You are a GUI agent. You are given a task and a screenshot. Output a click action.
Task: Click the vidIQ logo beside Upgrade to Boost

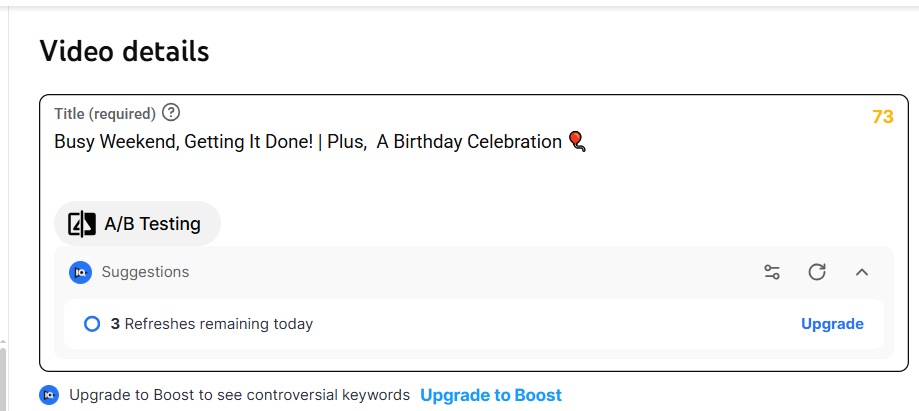(49, 395)
